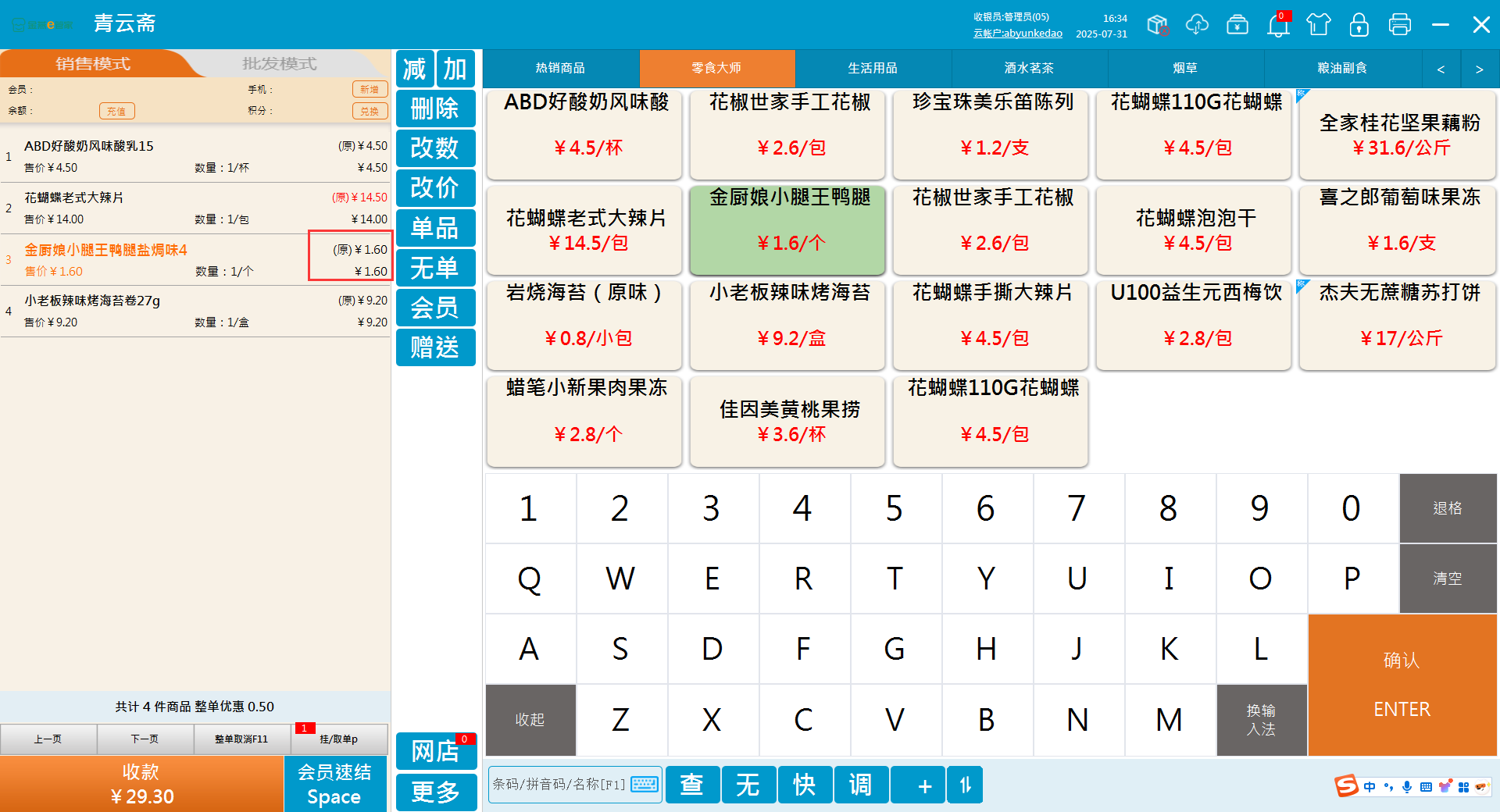
Task: Open the 酒水茗茶 category tab
Action: point(1029,69)
